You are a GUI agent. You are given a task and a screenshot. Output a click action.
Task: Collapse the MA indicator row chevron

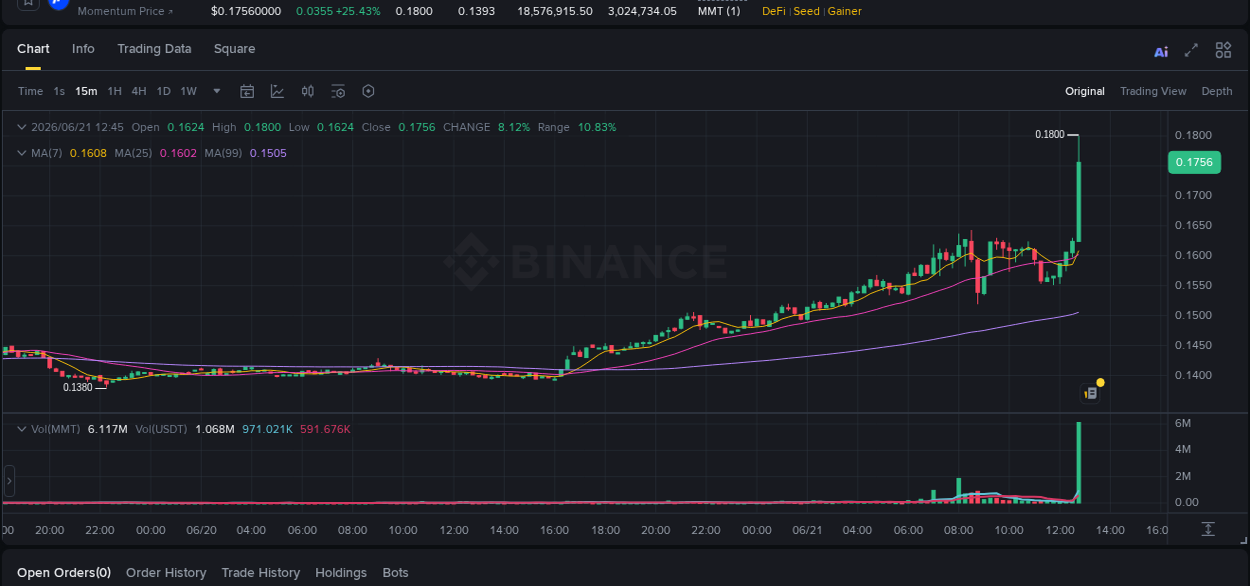[21, 153]
